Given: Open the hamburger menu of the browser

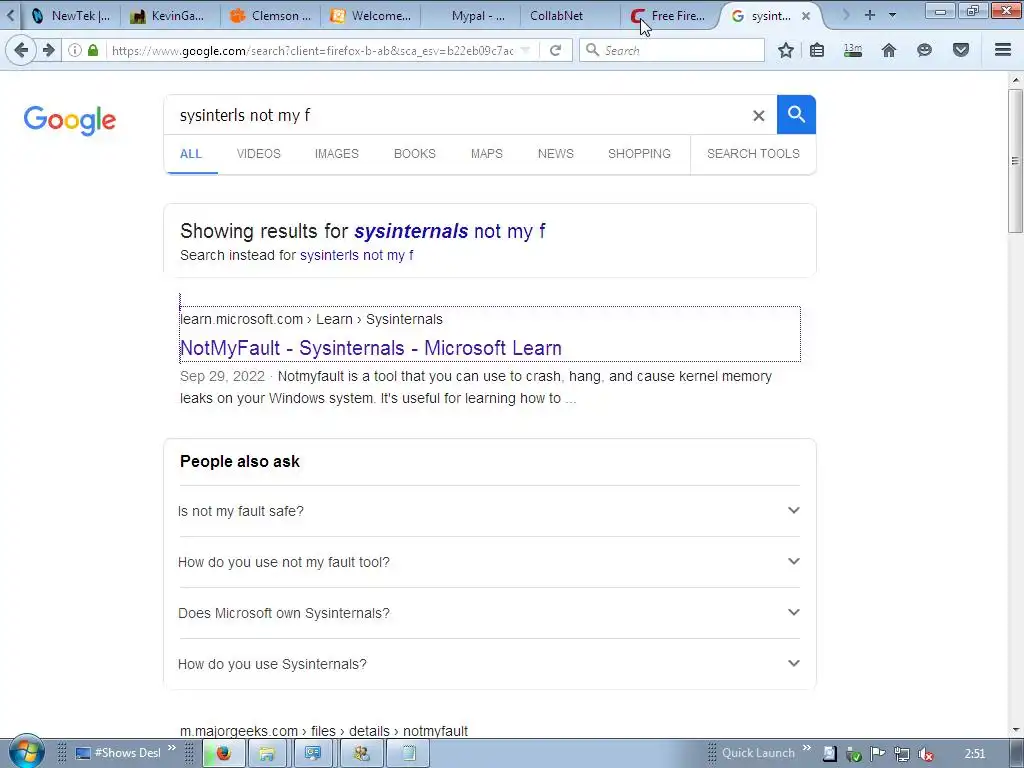Looking at the screenshot, I should pyautogui.click(x=1003, y=50).
